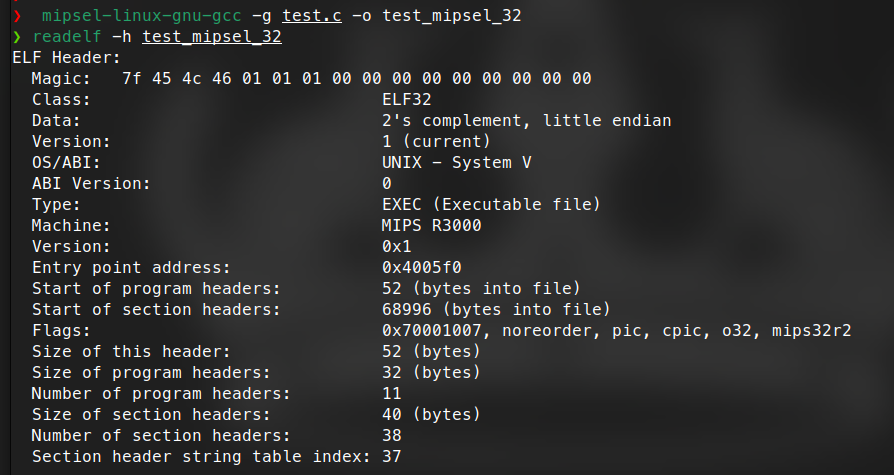Click the red prompt arrow on first line
894x475 pixels.
(x=17, y=16)
